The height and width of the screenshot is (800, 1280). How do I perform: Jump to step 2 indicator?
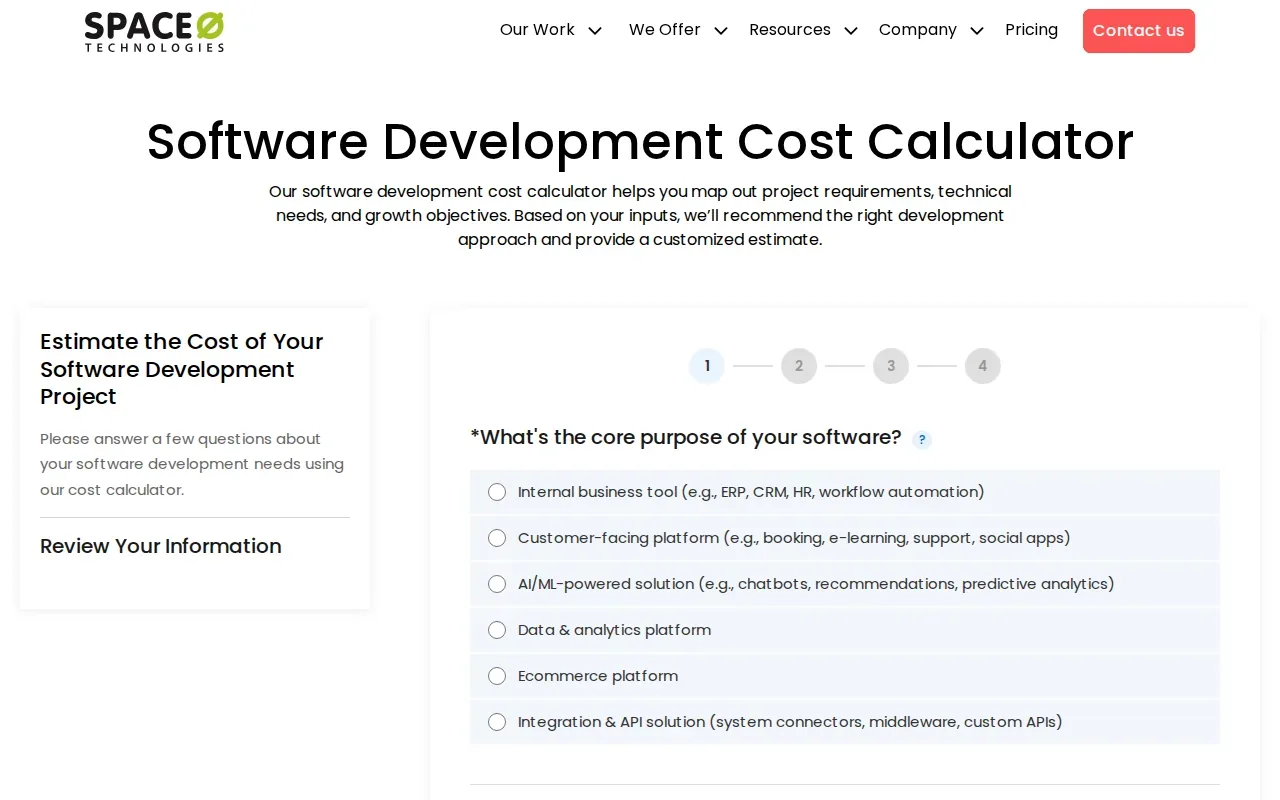click(799, 366)
